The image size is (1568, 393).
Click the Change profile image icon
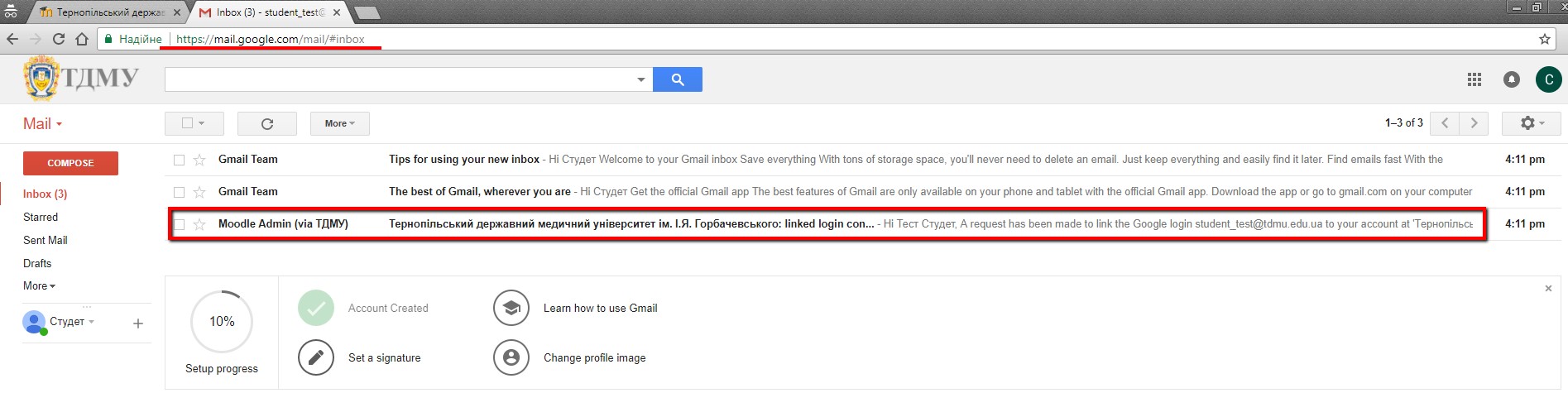511,357
